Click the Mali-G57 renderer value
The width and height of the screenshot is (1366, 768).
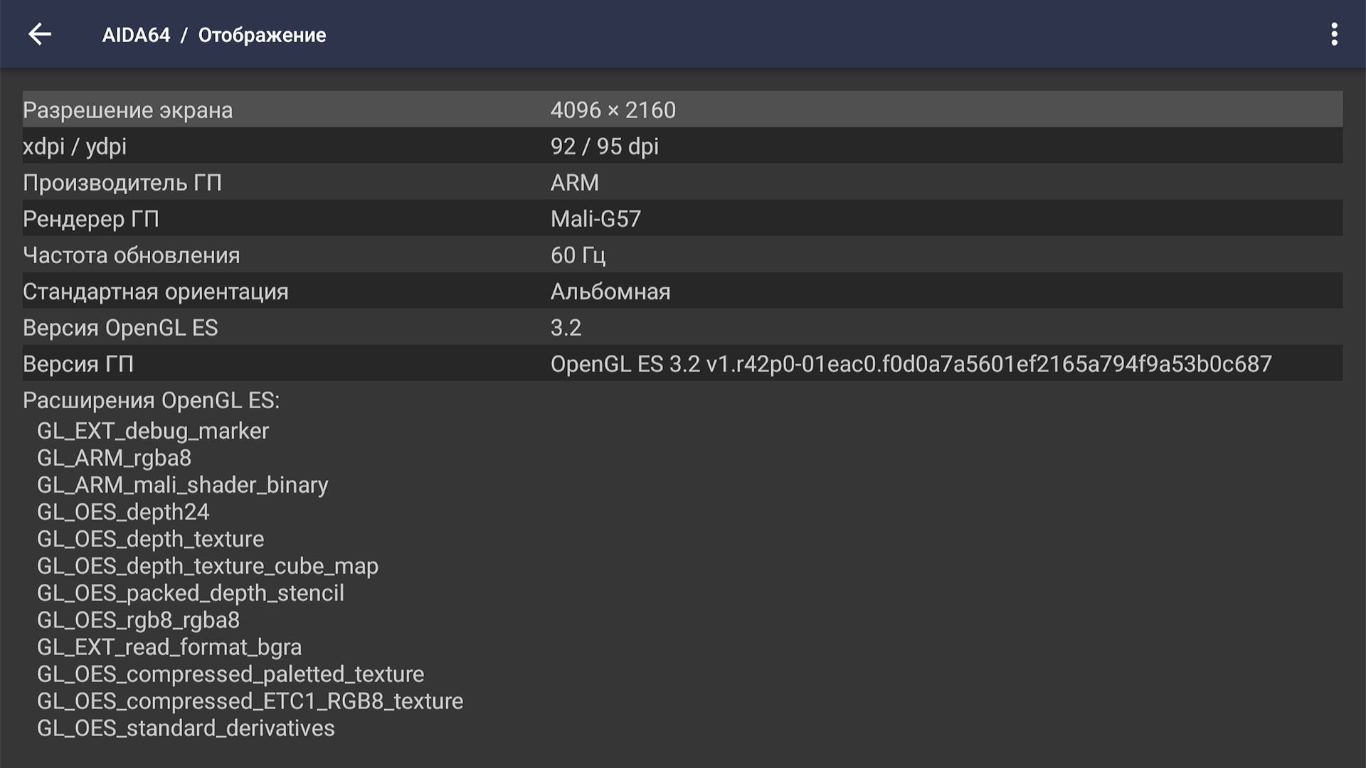pos(595,219)
